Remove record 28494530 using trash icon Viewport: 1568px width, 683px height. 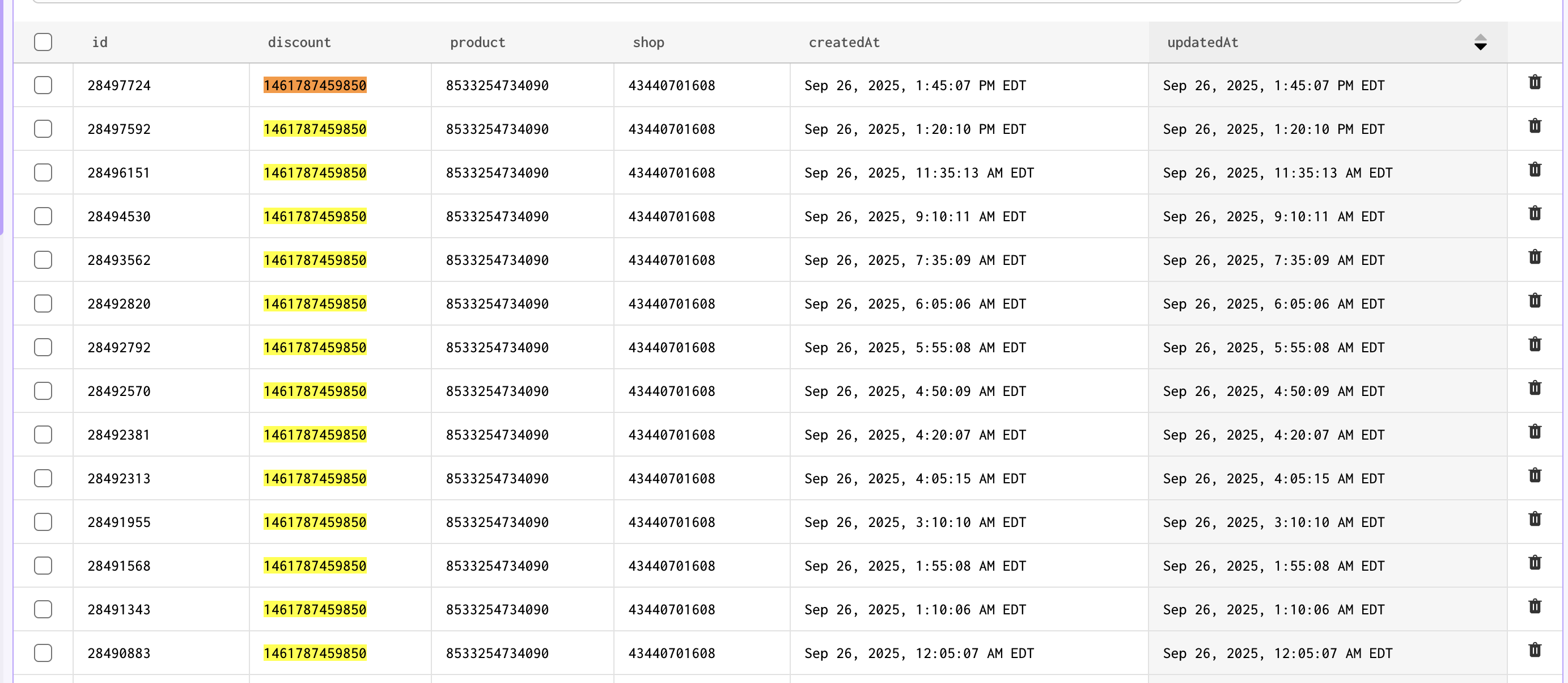pyautogui.click(x=1535, y=213)
